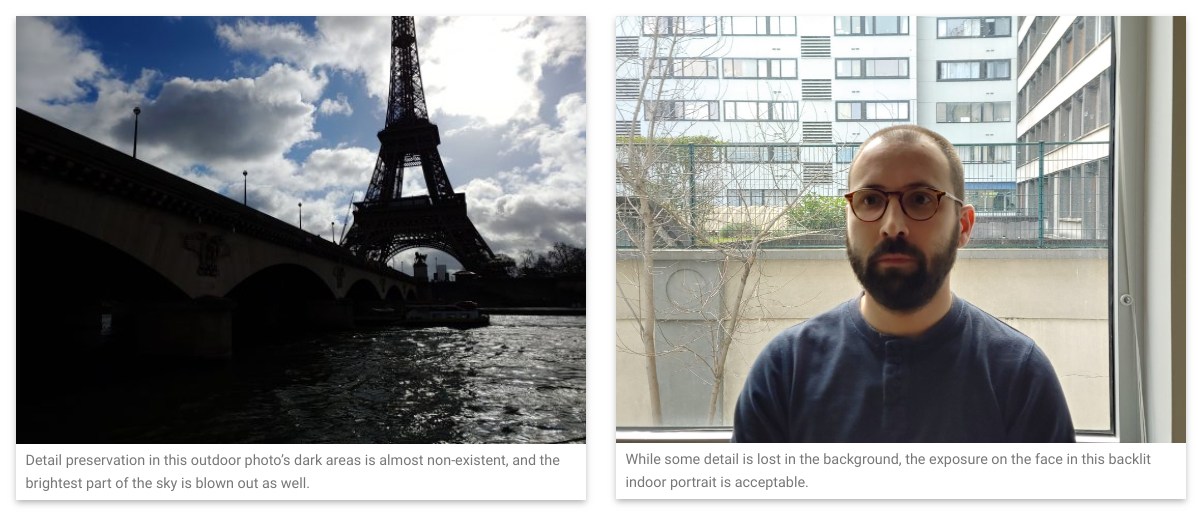
Task: Click the boat on the river
Action: pos(445,315)
